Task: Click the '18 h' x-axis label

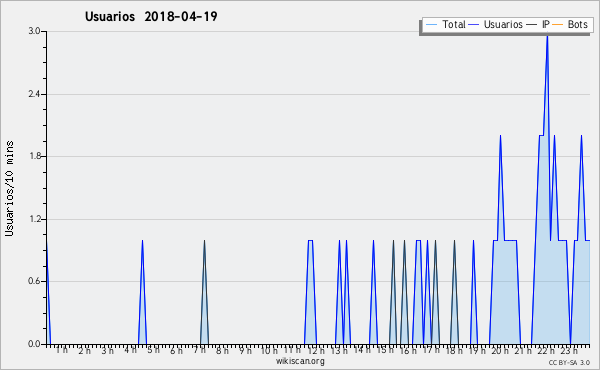Action: (x=454, y=350)
